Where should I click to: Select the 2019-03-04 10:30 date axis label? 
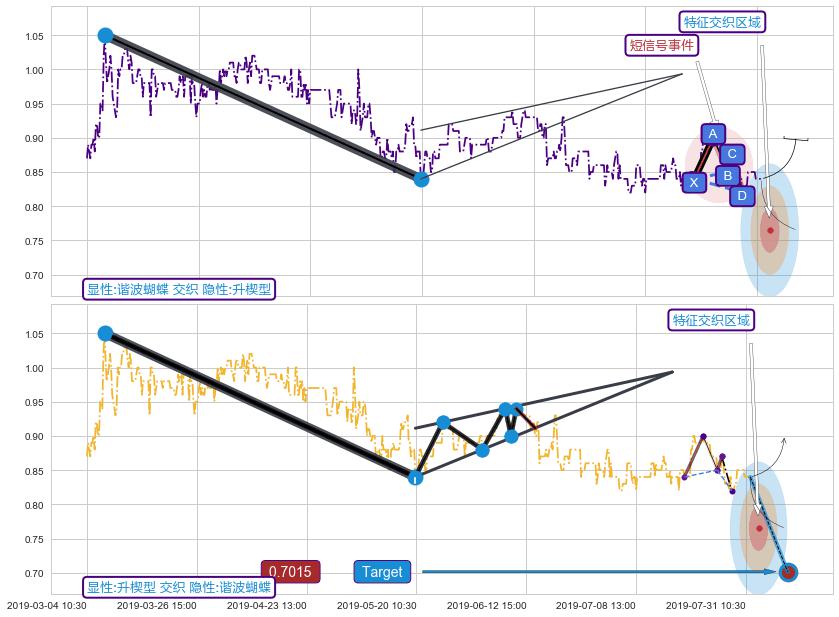(x=46, y=605)
